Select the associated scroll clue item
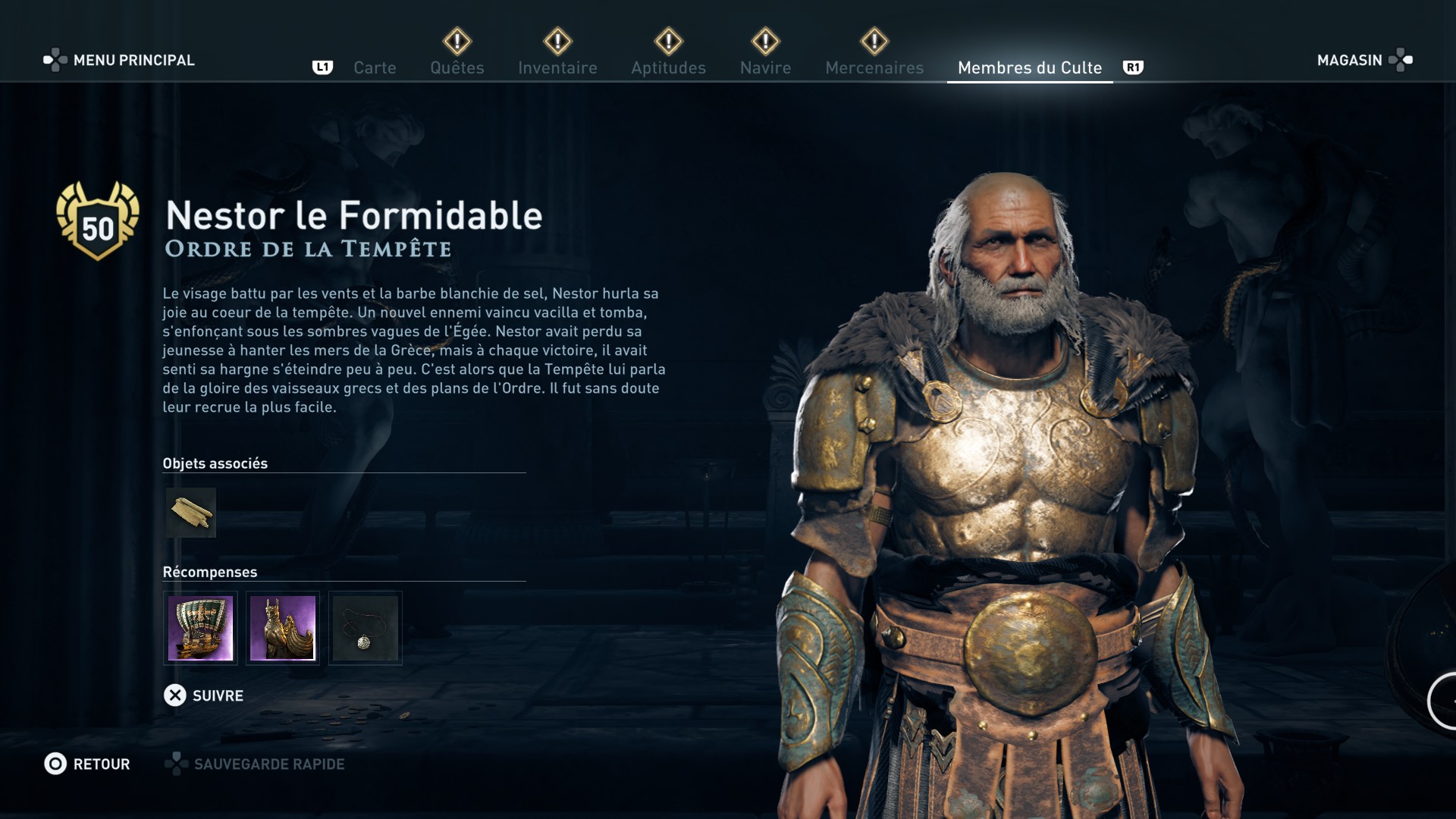The height and width of the screenshot is (819, 1456). pos(191,513)
